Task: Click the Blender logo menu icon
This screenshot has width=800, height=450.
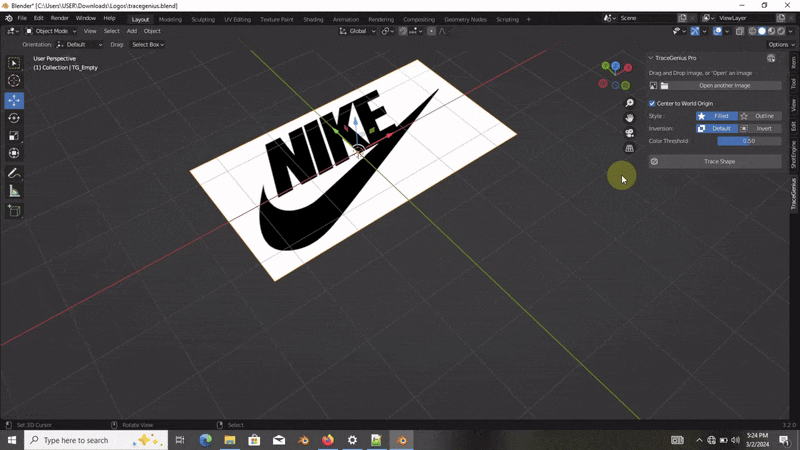Action: coord(9,18)
